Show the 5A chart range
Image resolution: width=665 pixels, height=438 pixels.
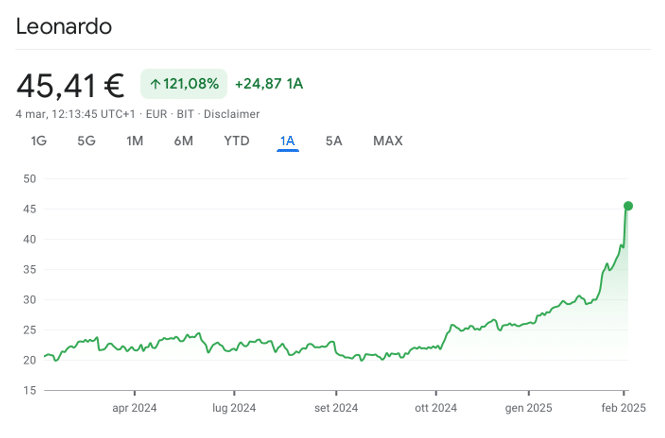point(334,141)
